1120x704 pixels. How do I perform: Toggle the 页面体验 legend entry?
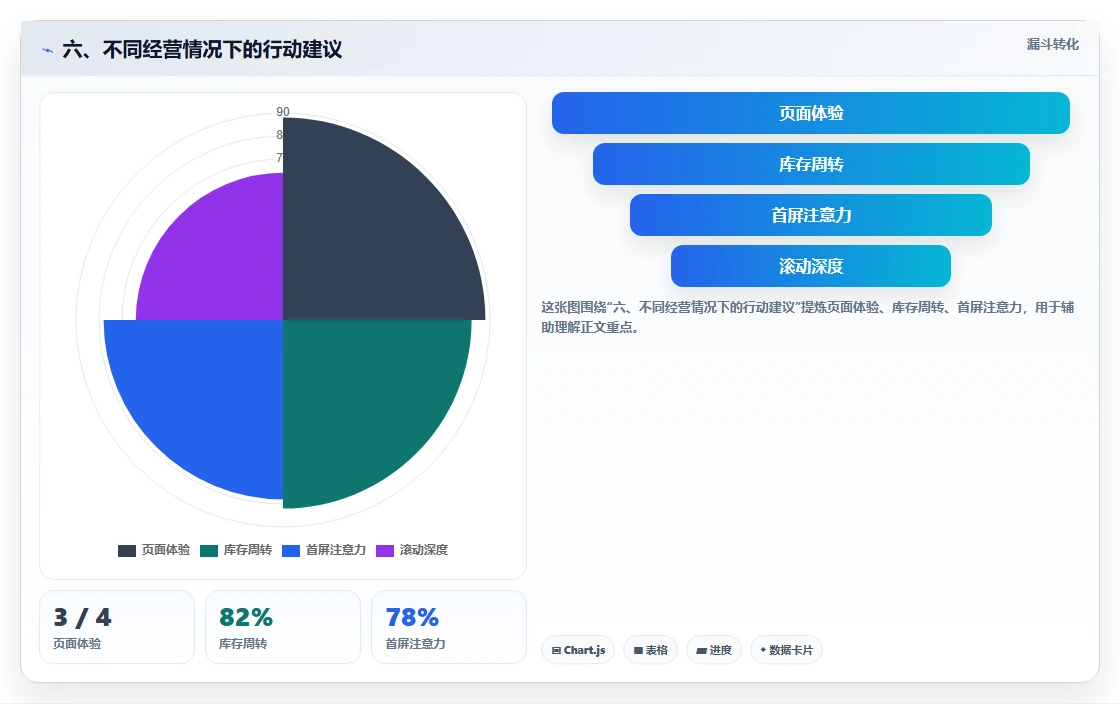154,550
